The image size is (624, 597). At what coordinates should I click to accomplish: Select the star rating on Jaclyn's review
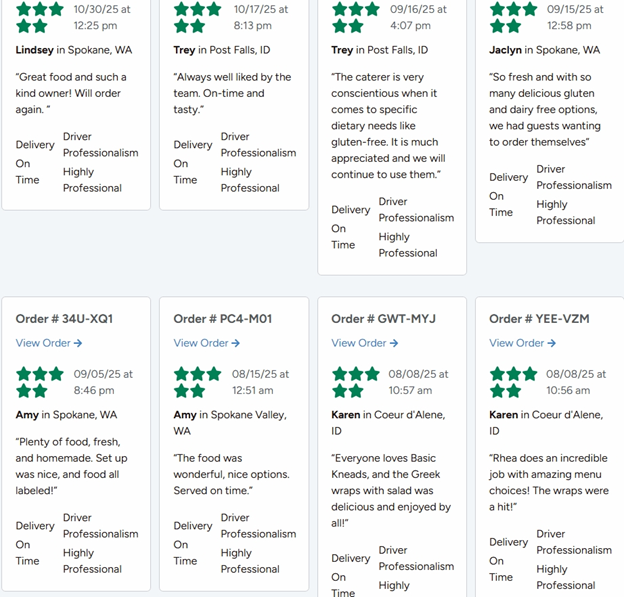pyautogui.click(x=514, y=17)
